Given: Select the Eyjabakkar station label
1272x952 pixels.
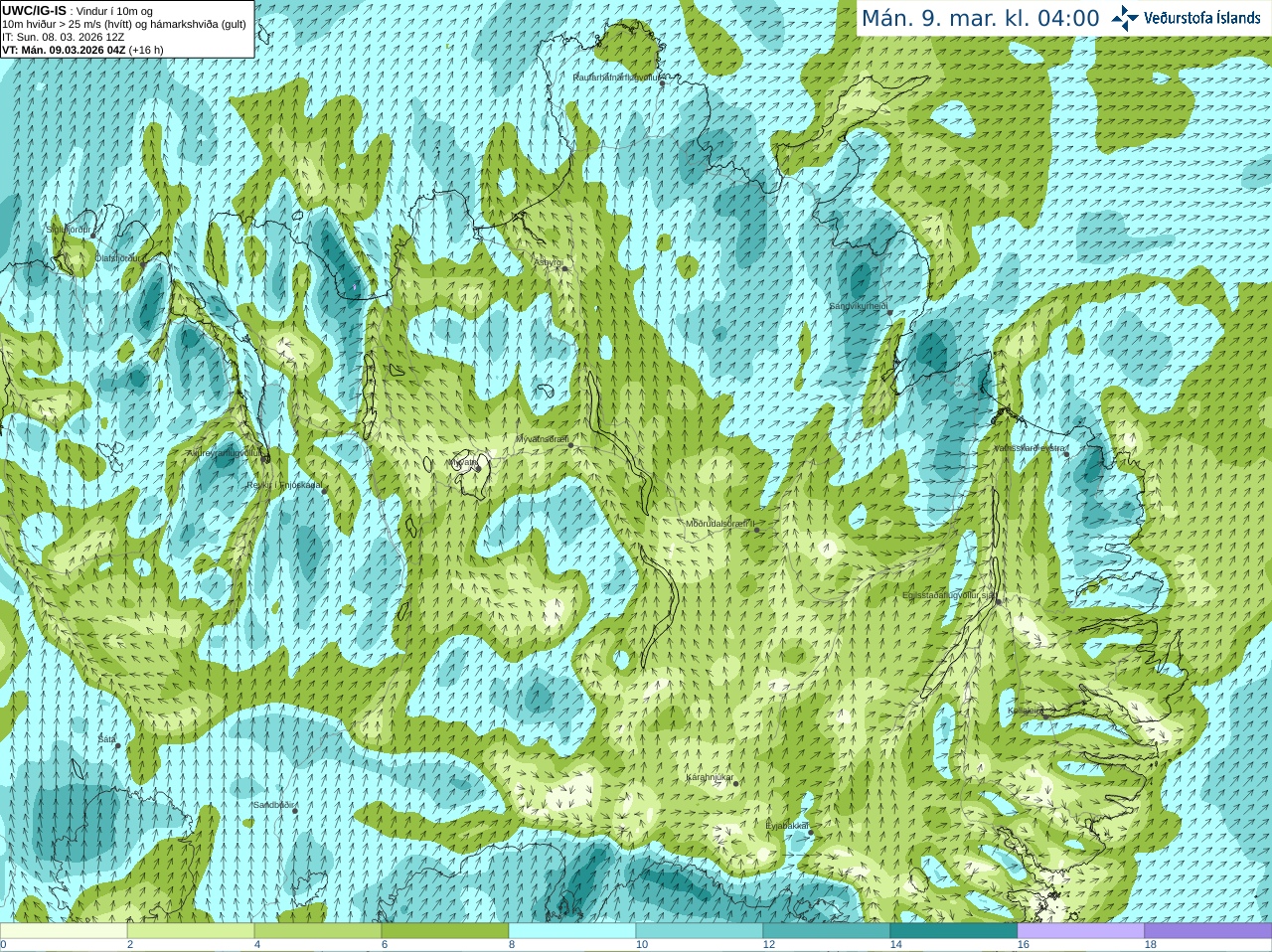Looking at the screenshot, I should (787, 826).
